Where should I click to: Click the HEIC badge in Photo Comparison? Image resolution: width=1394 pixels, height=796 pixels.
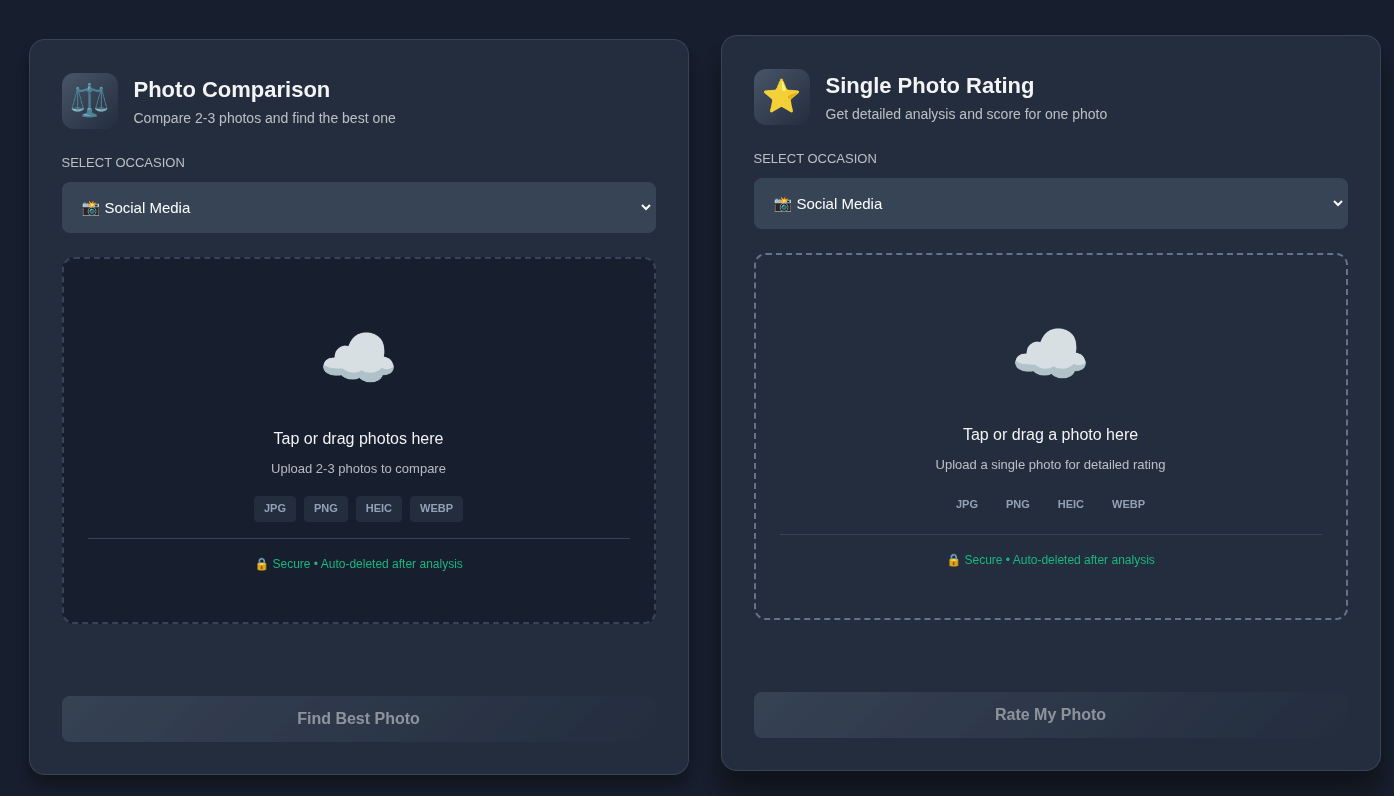(379, 509)
